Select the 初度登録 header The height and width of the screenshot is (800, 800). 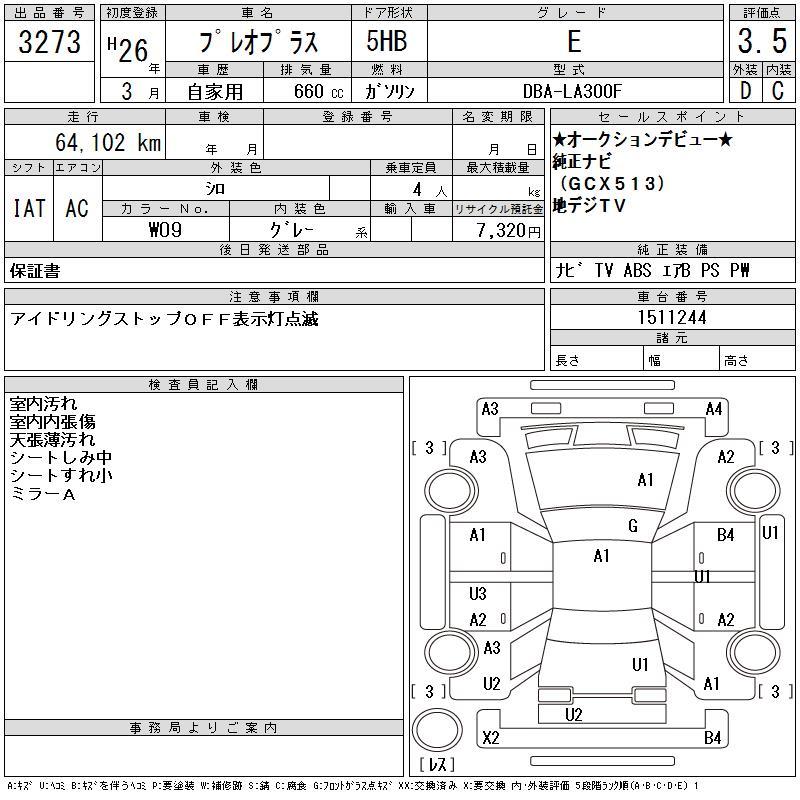pyautogui.click(x=132, y=13)
